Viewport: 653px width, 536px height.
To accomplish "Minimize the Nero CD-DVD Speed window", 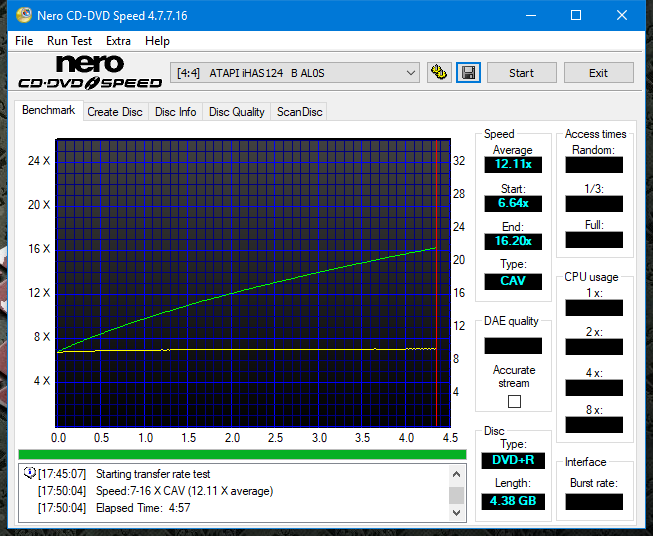I will coord(530,16).
